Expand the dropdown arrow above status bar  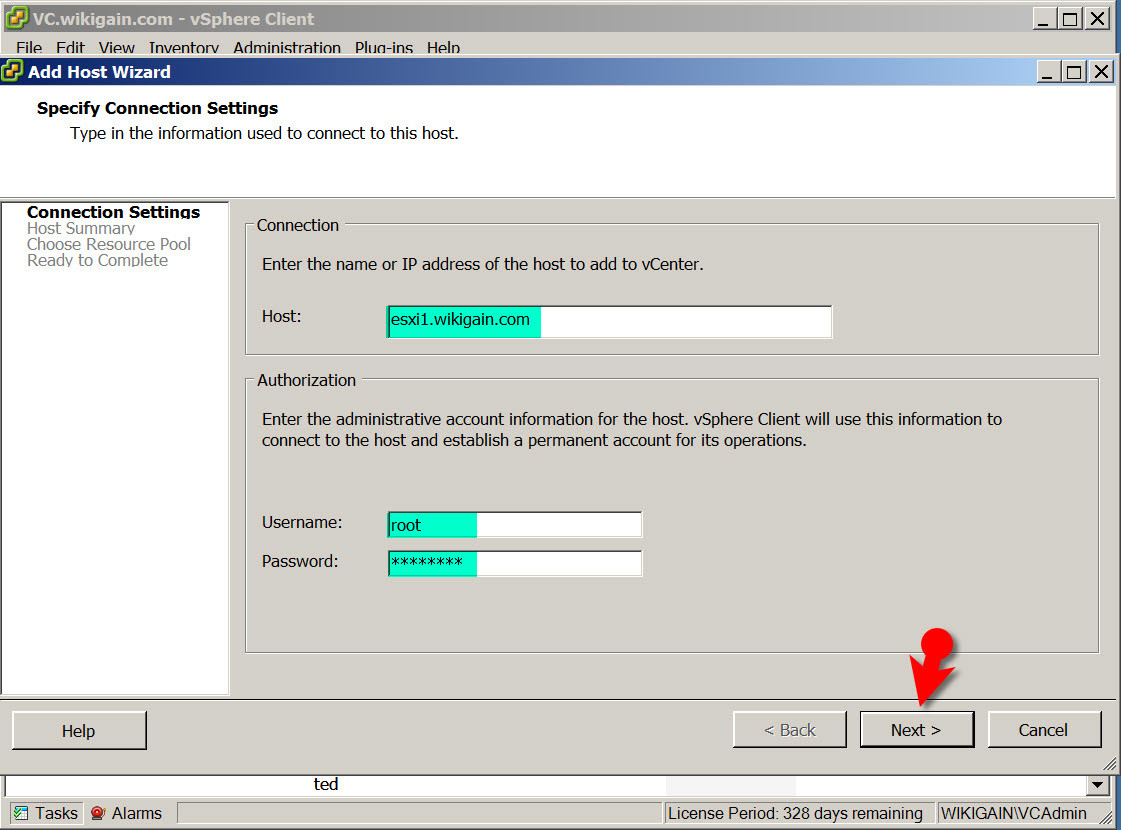(x=1098, y=786)
